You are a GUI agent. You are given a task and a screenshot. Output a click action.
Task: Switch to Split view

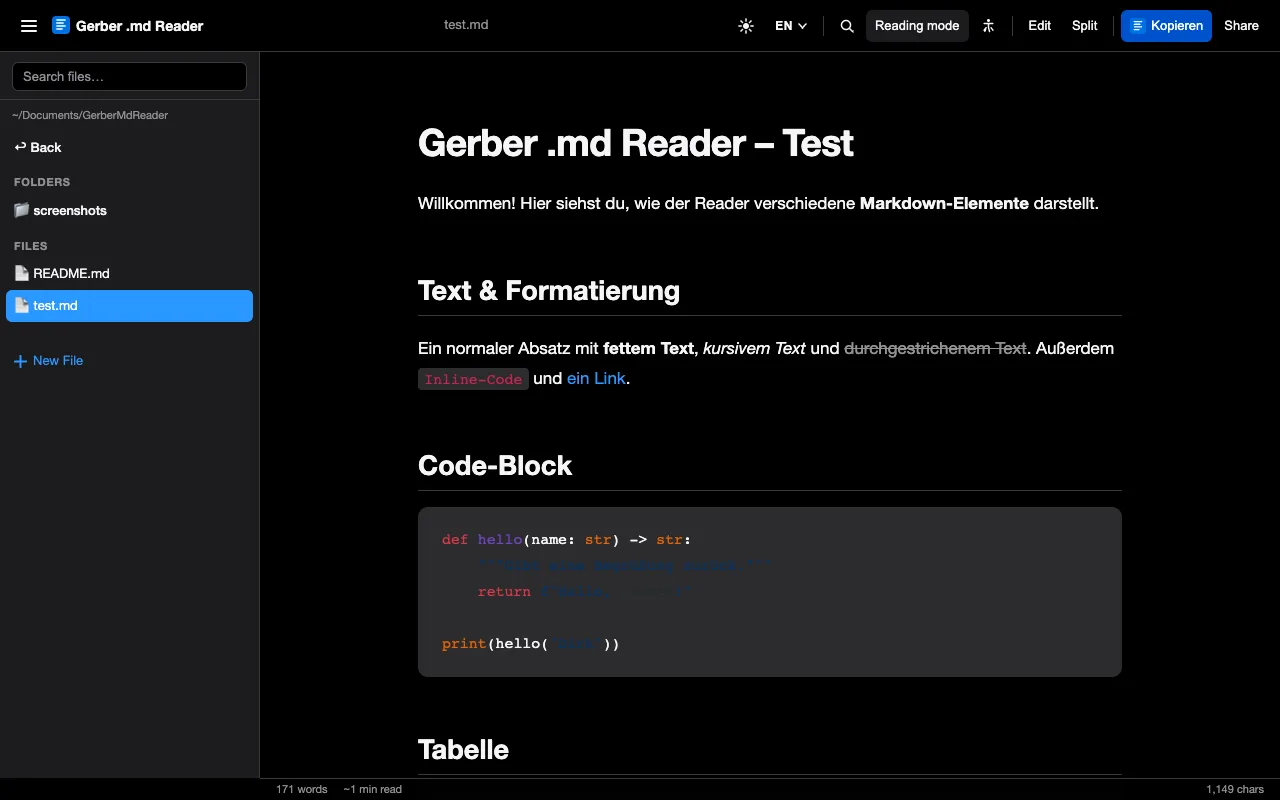[1085, 26]
